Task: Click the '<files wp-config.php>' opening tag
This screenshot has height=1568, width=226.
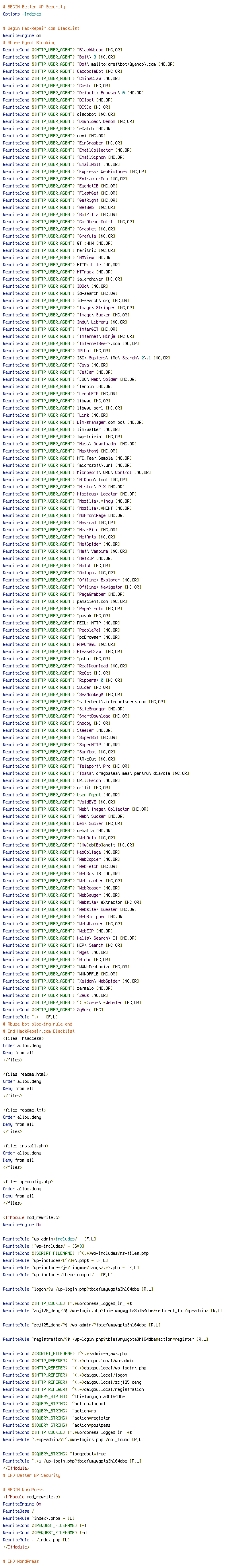Action: 28,1182
